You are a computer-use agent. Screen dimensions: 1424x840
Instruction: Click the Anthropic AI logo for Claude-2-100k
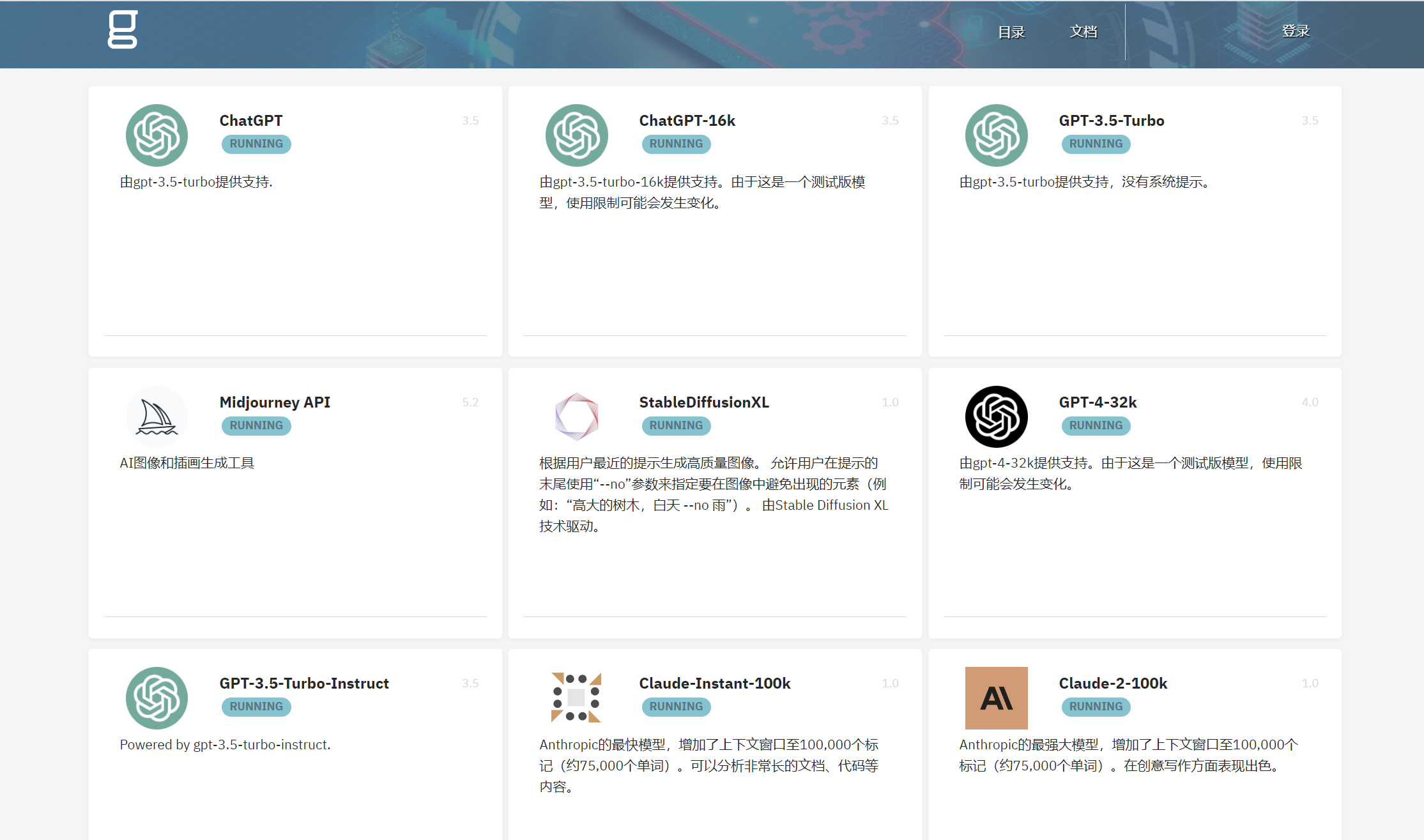coord(996,698)
